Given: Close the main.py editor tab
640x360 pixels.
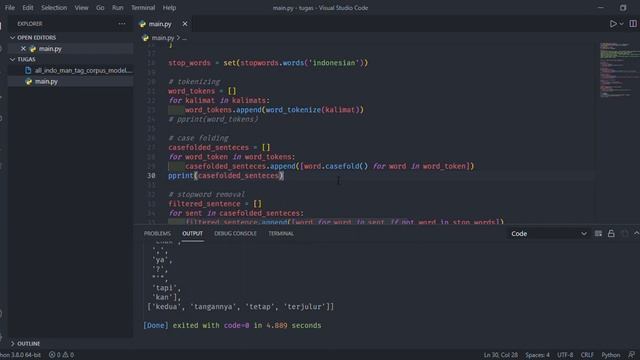Looking at the screenshot, I should (185, 24).
